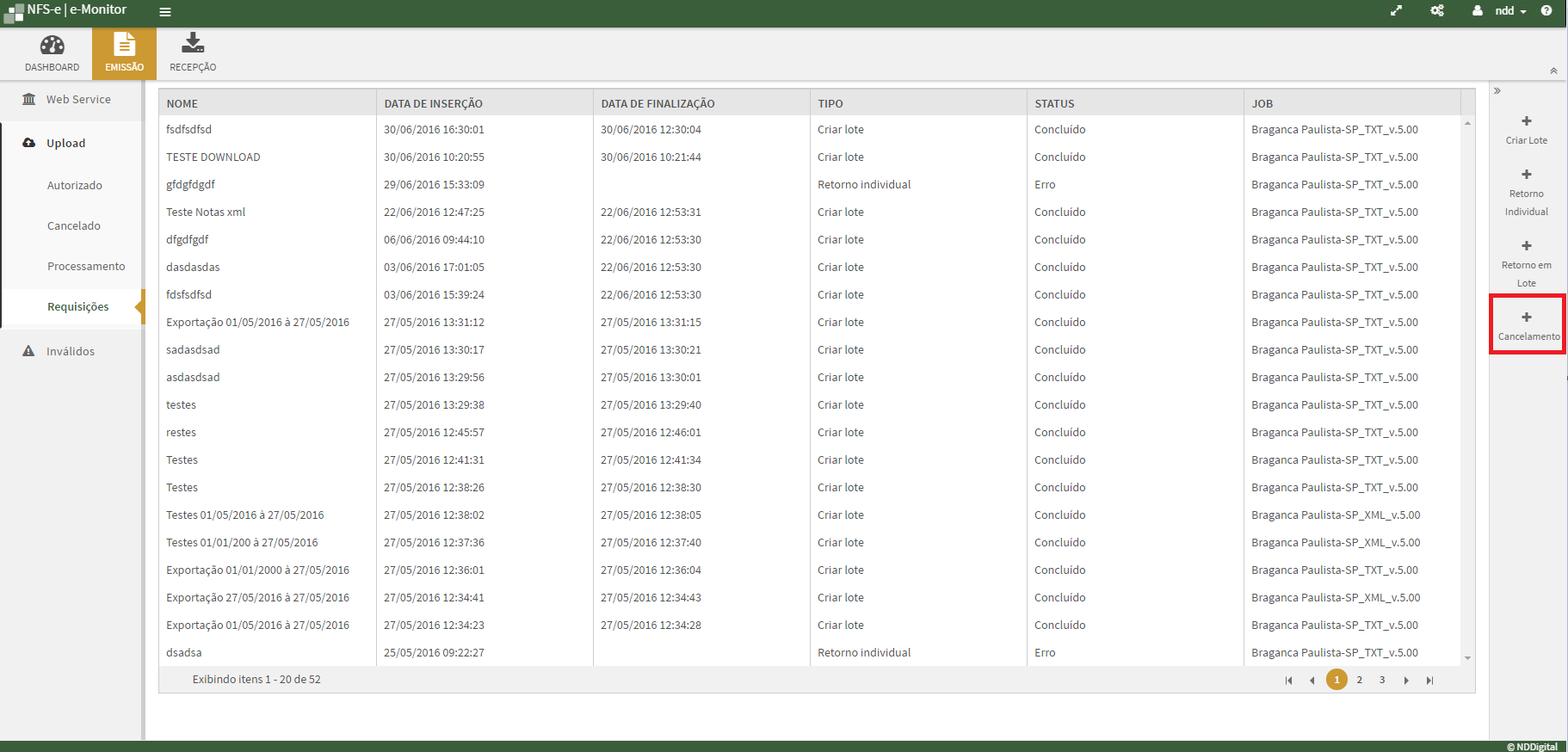Go to page 2 of results
This screenshot has width=1568, height=752.
tap(1360, 680)
